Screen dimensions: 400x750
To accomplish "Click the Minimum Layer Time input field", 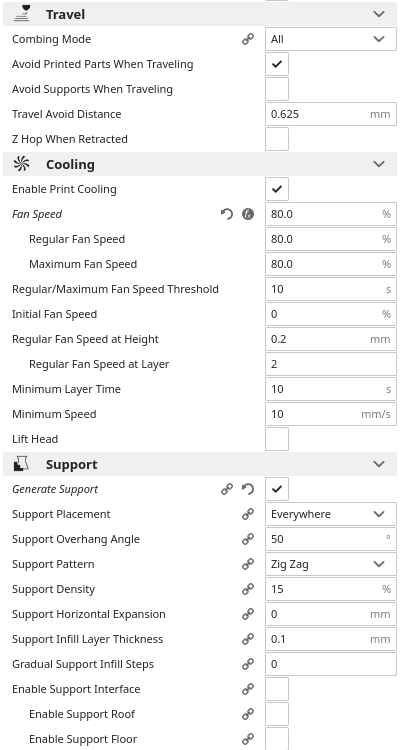I will click(x=331, y=389).
